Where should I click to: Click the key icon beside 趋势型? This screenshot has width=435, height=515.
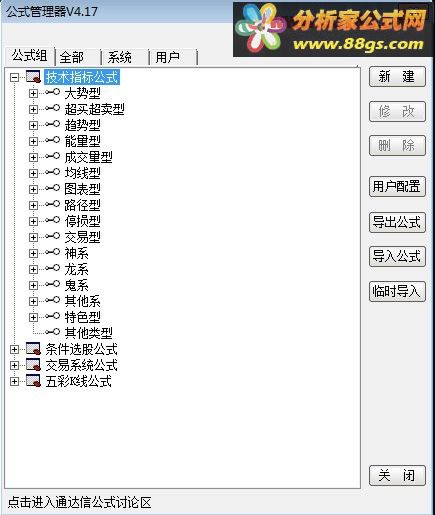coord(53,124)
